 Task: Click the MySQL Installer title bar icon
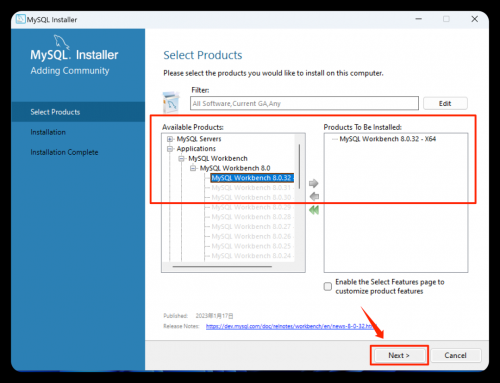(x=21, y=19)
